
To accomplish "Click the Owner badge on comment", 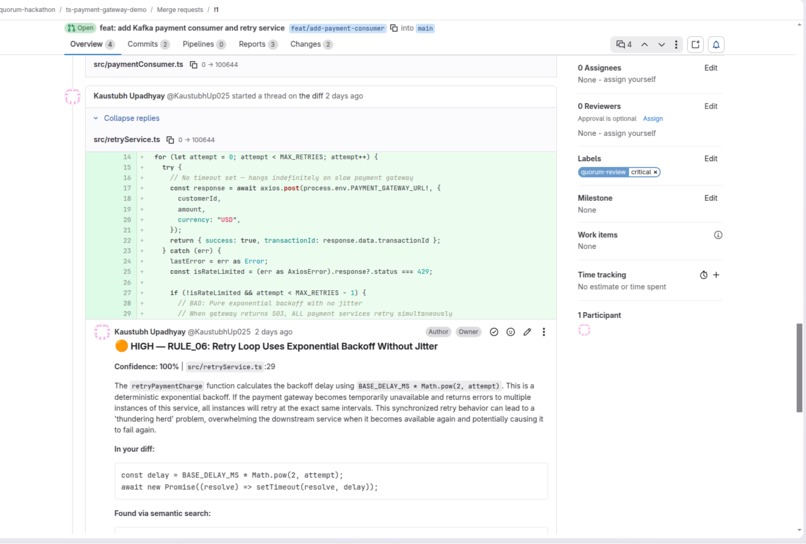I will [x=468, y=332].
